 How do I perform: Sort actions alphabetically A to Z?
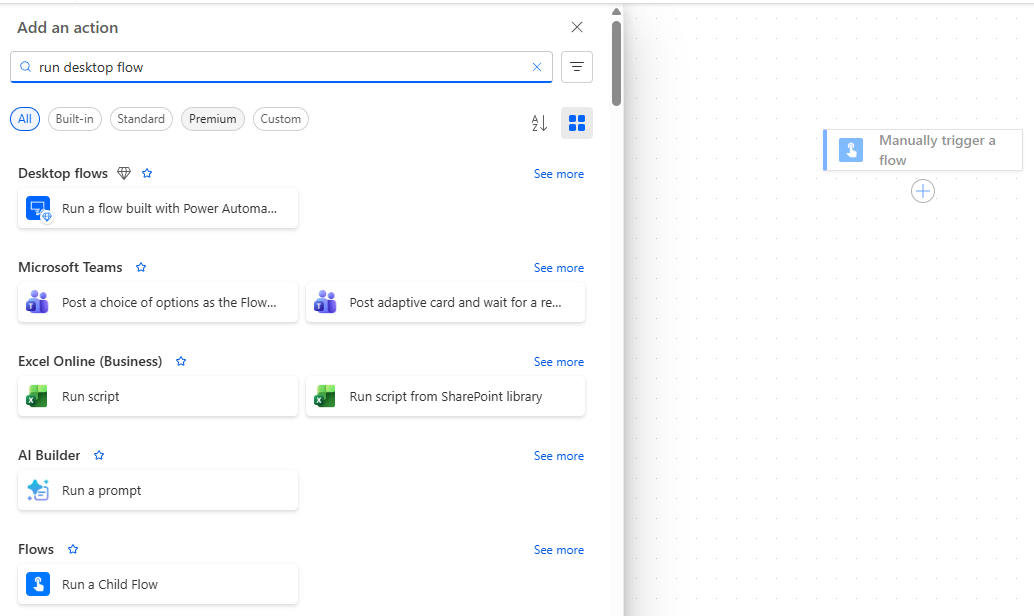coord(539,123)
